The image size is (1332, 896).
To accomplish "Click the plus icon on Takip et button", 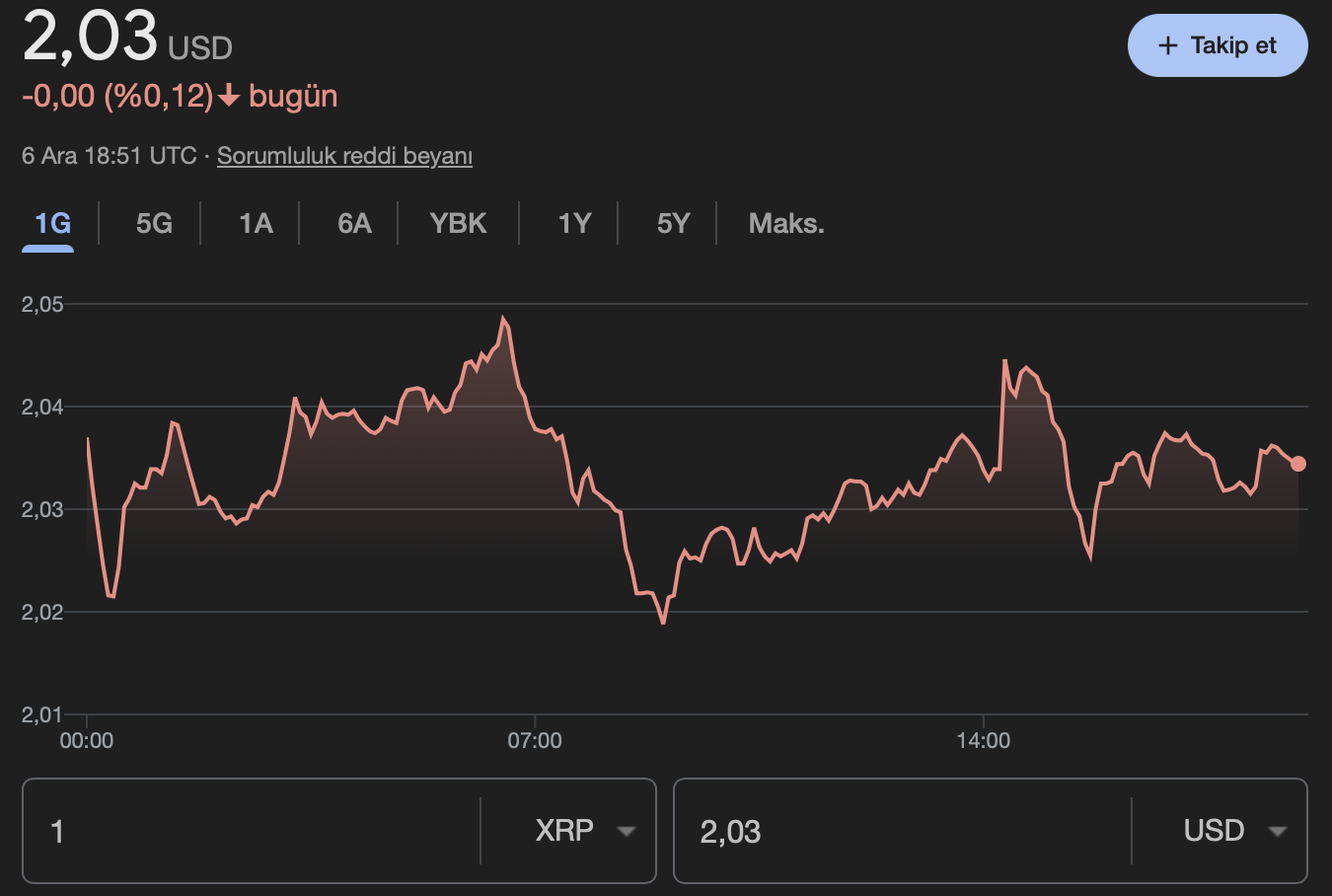I will (x=1168, y=44).
